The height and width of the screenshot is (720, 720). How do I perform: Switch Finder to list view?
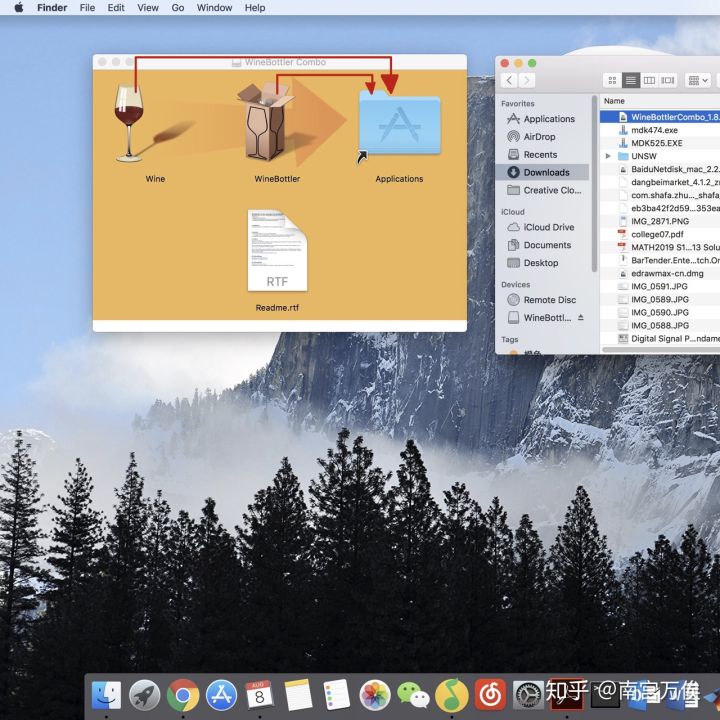[x=631, y=80]
